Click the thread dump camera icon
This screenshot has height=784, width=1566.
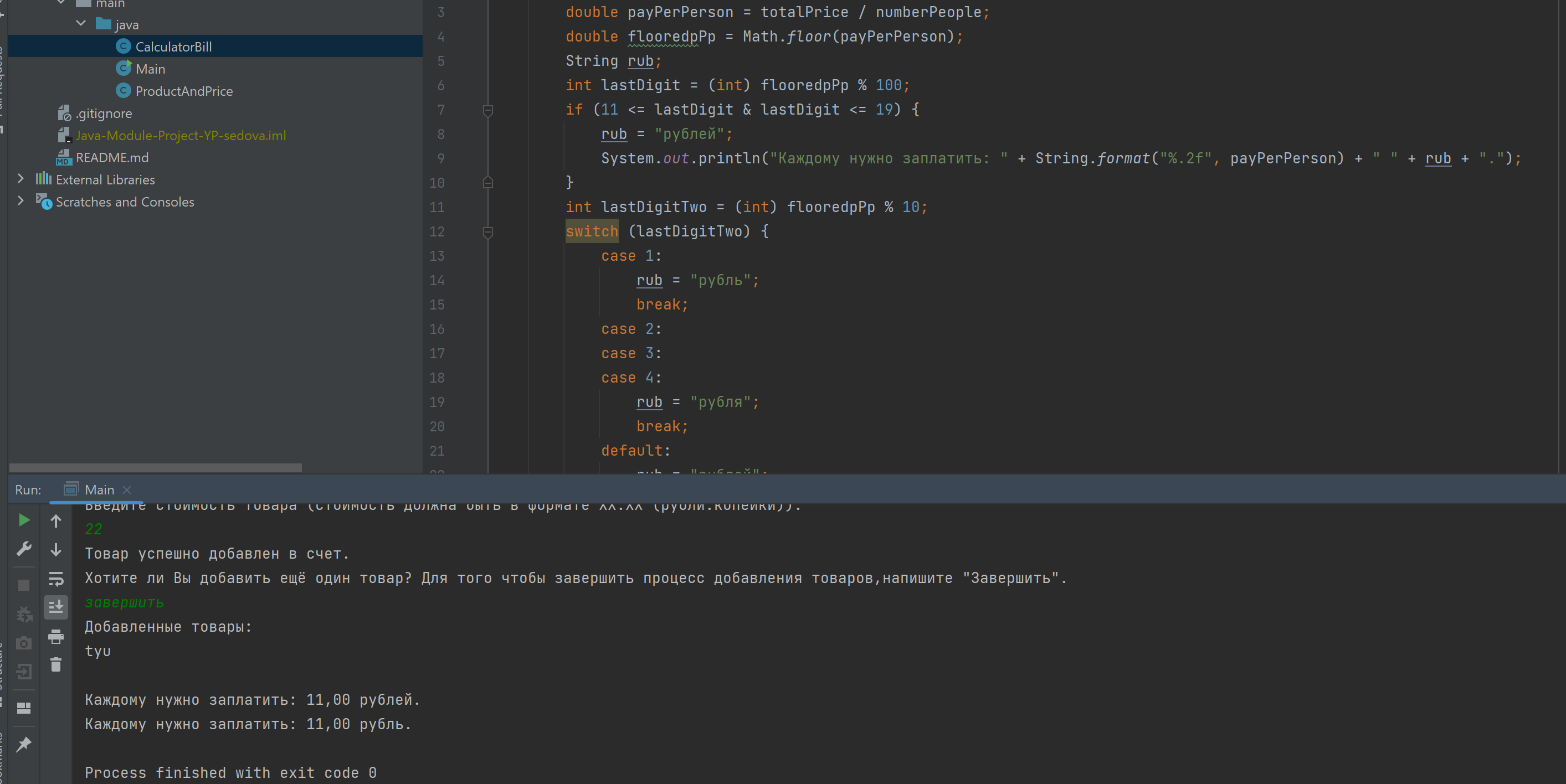24,643
